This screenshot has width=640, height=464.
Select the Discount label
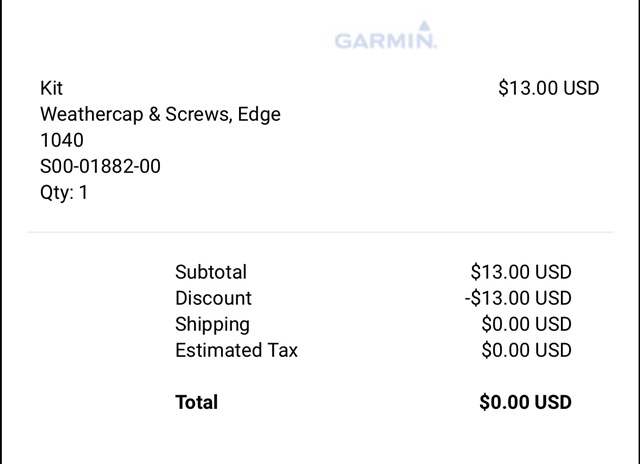[213, 298]
